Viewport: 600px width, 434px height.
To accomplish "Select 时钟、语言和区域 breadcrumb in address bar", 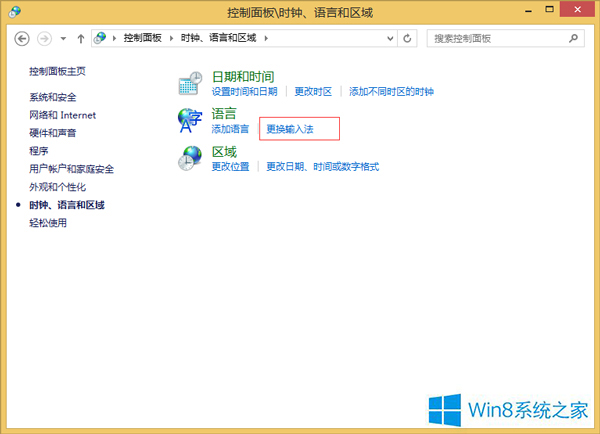I will 218,38.
